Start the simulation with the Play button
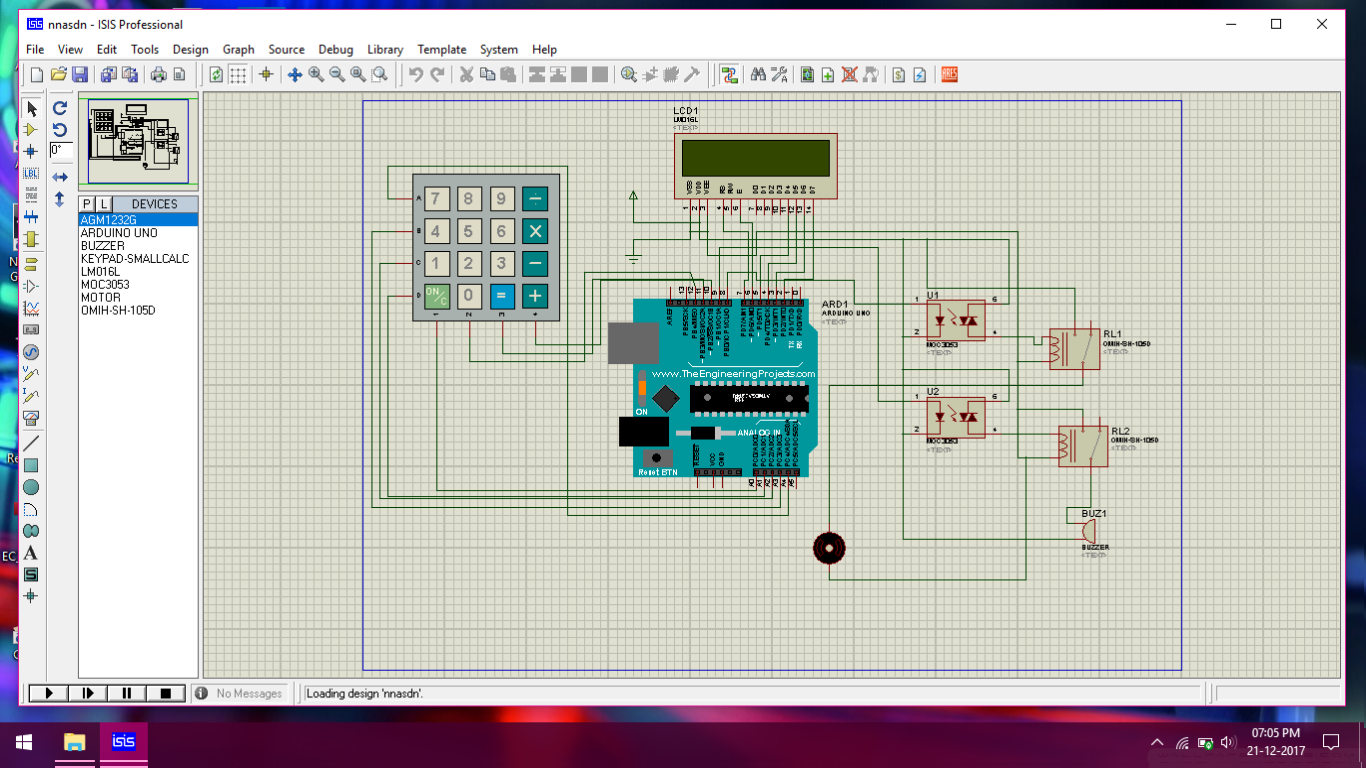The height and width of the screenshot is (768, 1366). point(47,693)
